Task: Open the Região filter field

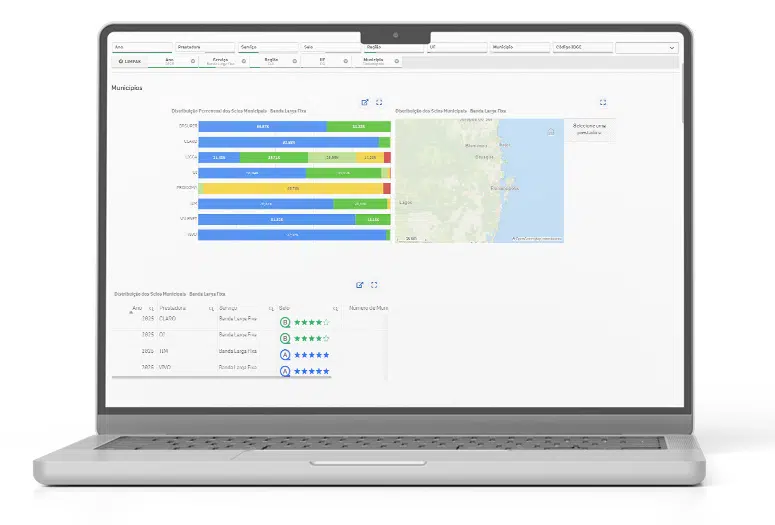Action: 393,47
